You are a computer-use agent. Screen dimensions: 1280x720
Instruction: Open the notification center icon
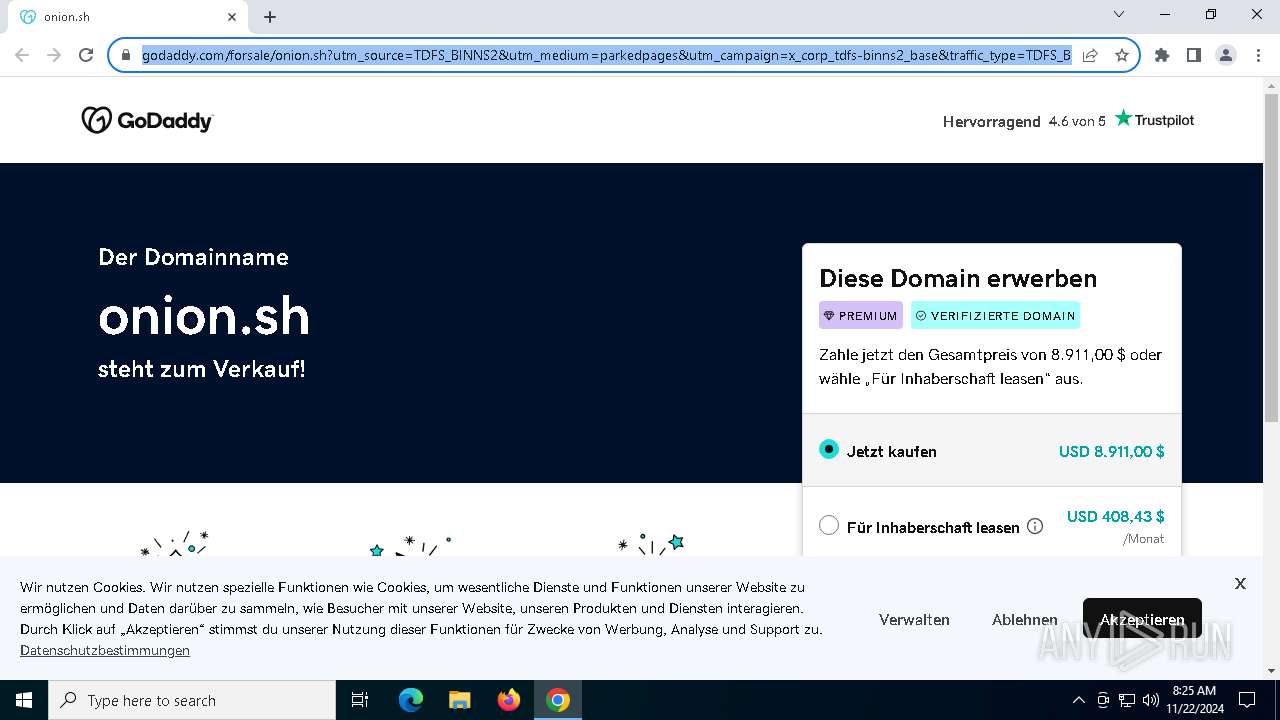(1247, 700)
